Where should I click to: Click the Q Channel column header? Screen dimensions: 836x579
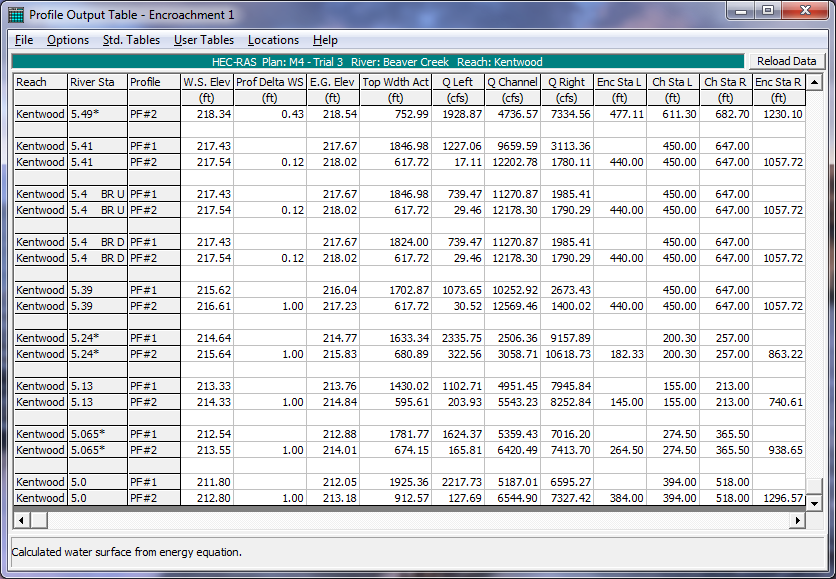point(514,82)
